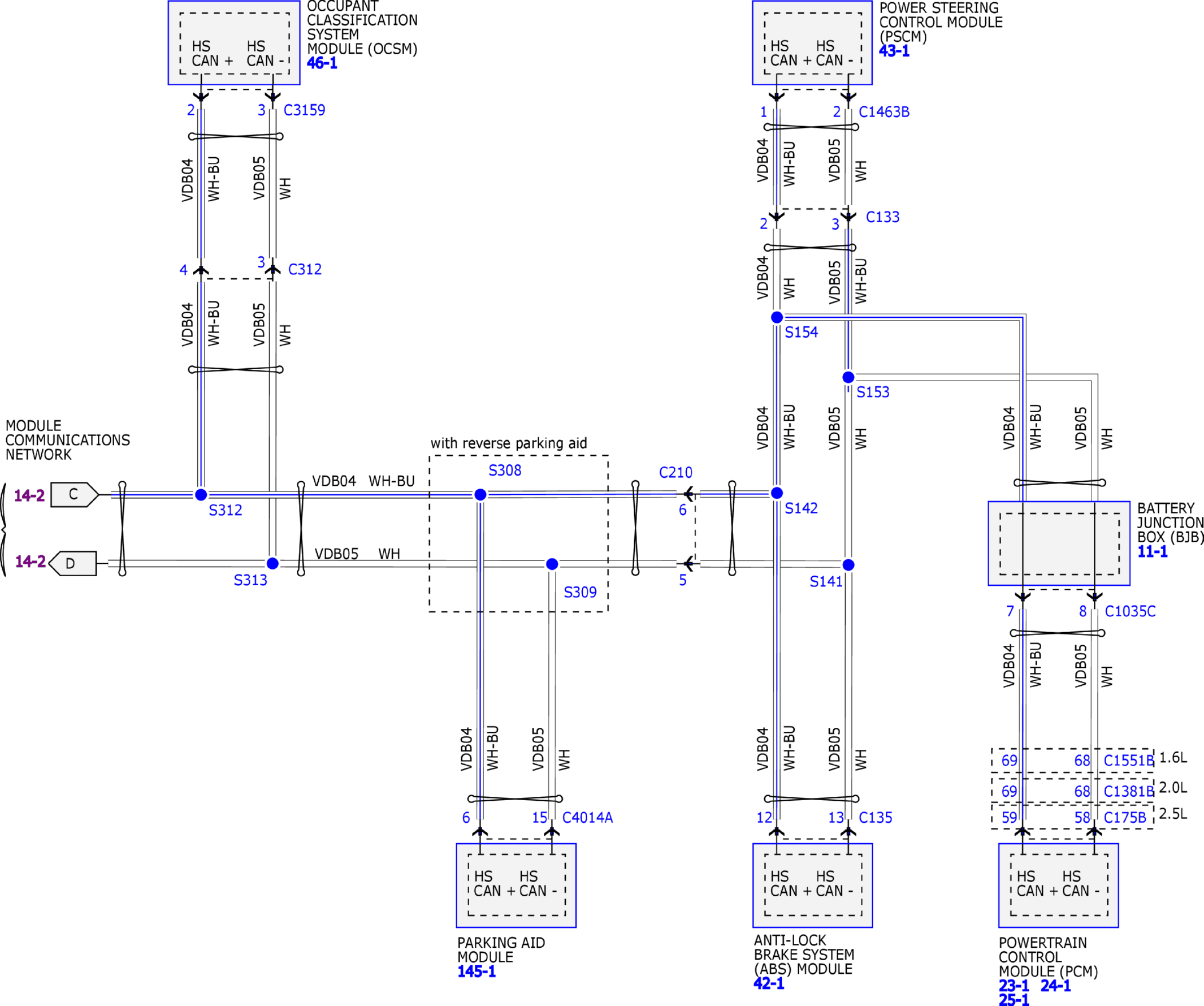Click the S309 splice point dot
Screen dimensions: 1204x1006
pyautogui.click(x=552, y=564)
